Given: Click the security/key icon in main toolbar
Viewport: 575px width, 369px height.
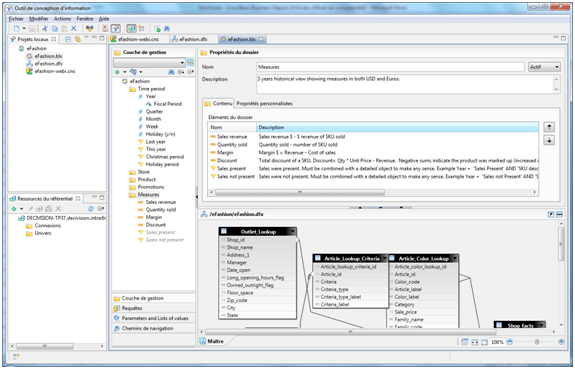Looking at the screenshot, I should click(141, 28).
